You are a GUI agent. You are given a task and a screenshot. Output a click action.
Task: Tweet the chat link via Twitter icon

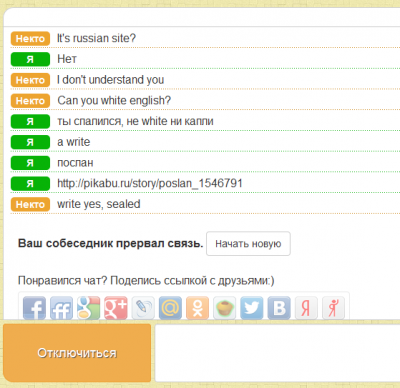(252, 308)
